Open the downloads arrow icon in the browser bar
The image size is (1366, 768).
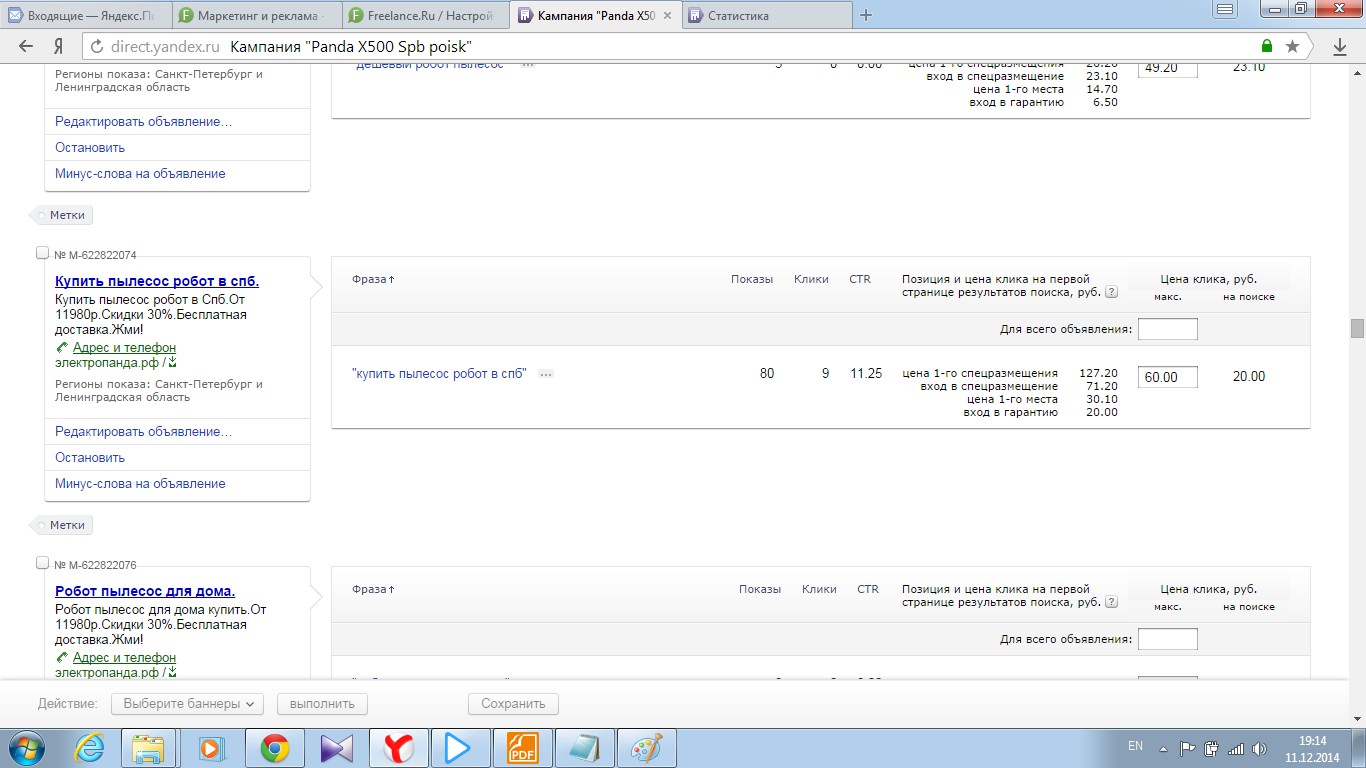click(x=1340, y=46)
